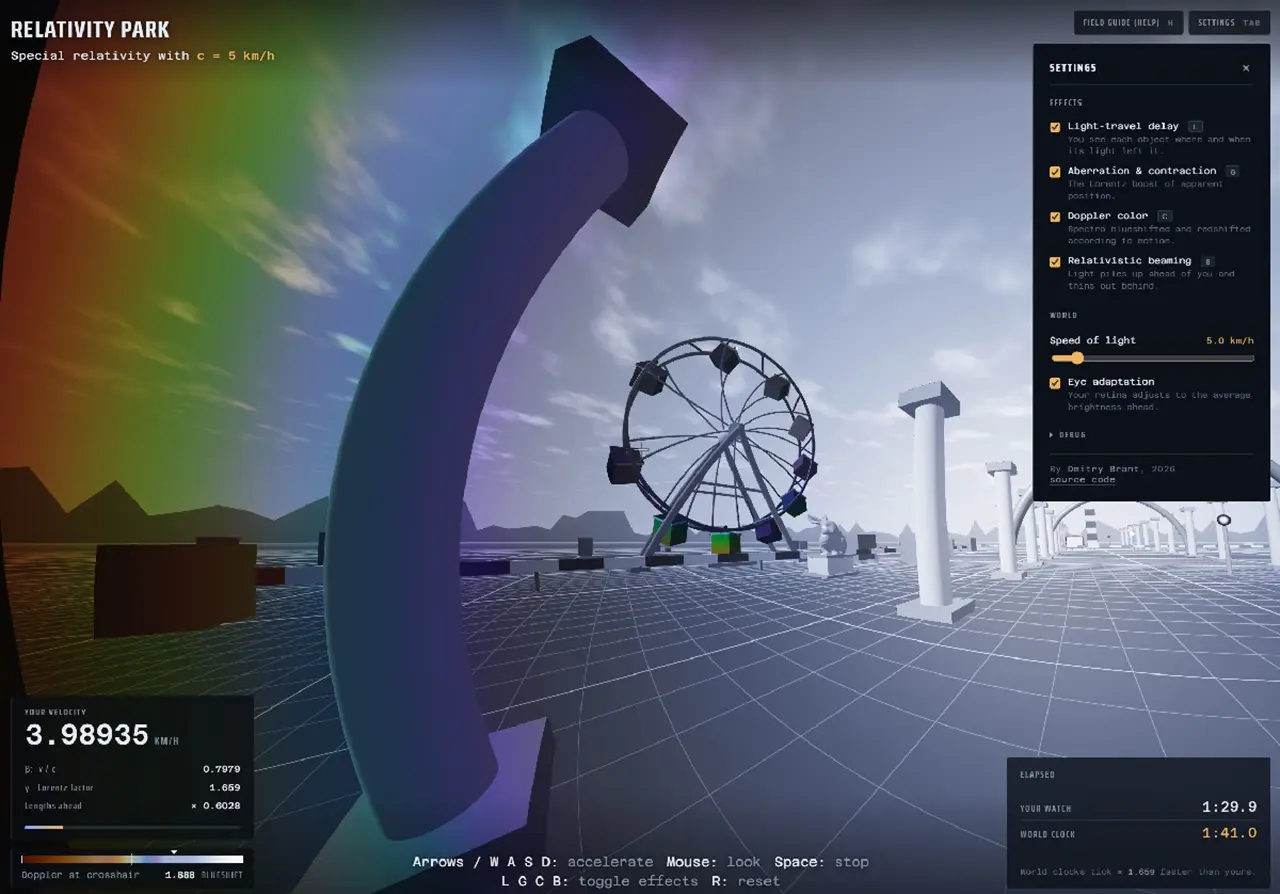Close the Settings panel with the X
The width and height of the screenshot is (1280, 894).
tap(1245, 68)
